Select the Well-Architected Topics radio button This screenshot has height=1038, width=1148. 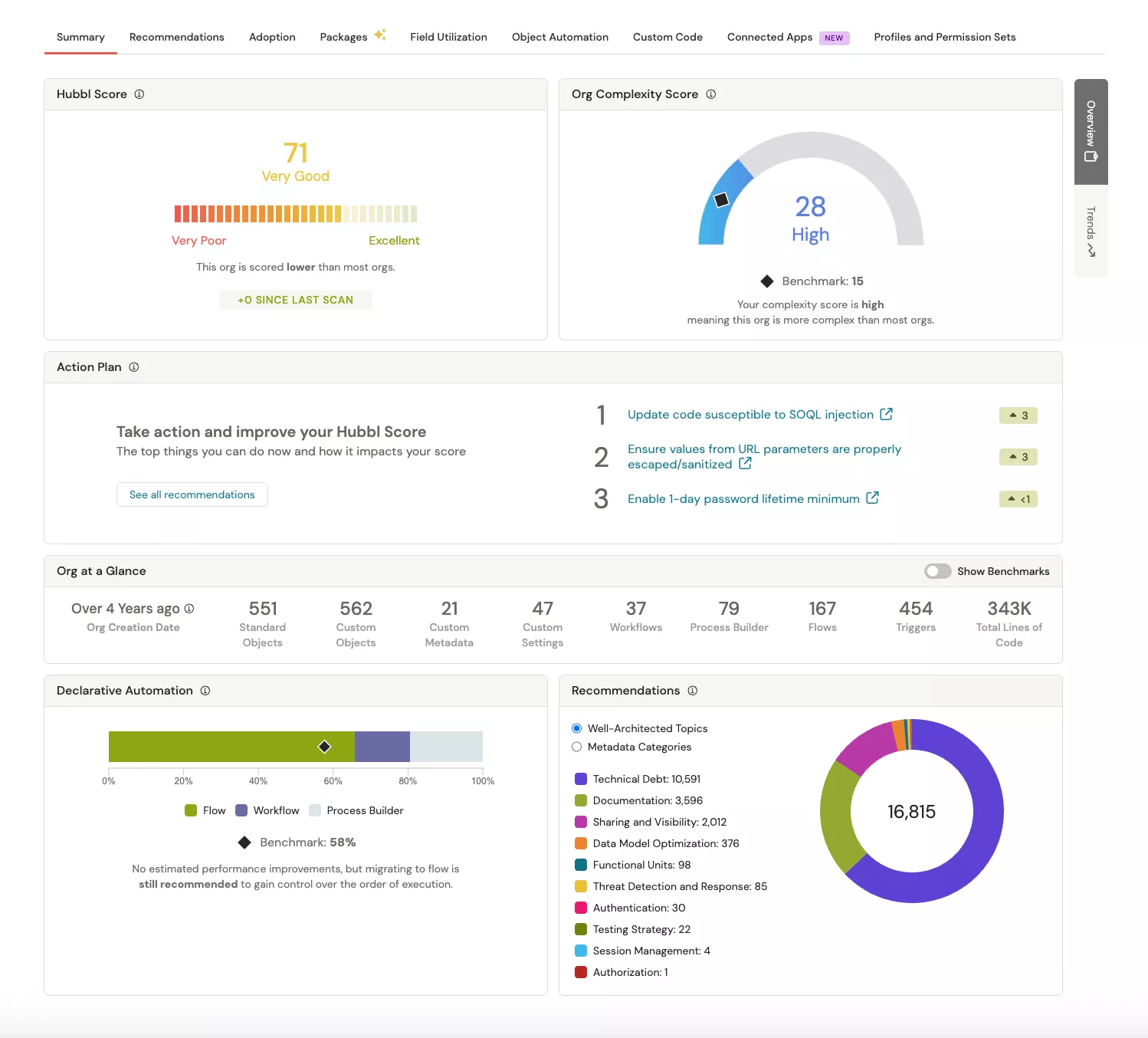click(576, 728)
